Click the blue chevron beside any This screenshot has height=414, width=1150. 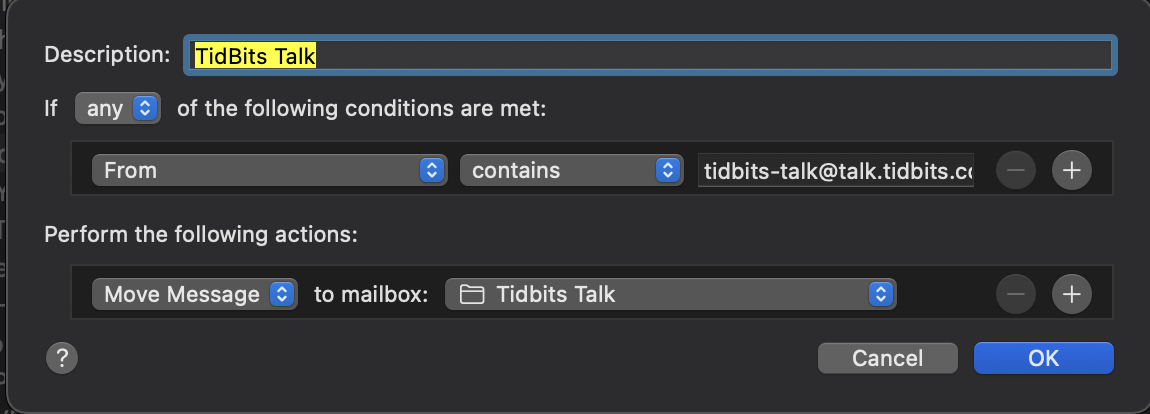145,109
